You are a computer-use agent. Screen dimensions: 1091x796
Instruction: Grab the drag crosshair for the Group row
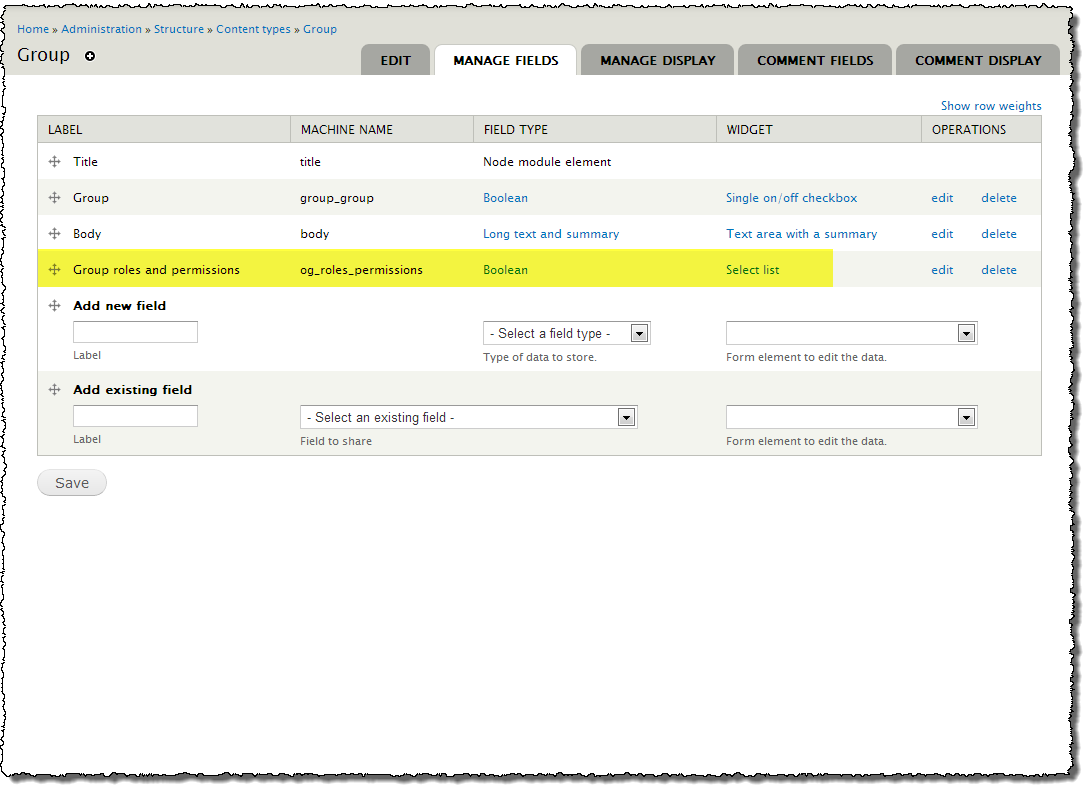(x=55, y=197)
